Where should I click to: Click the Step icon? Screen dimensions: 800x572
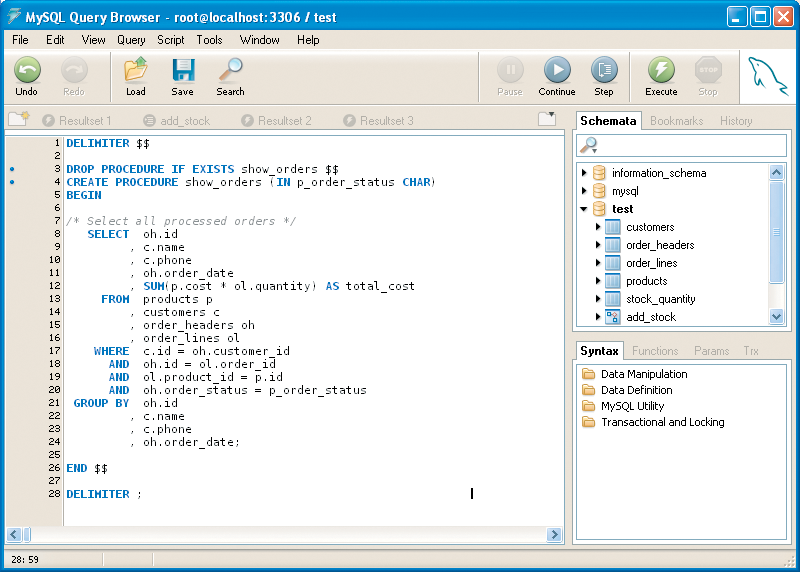[x=604, y=69]
